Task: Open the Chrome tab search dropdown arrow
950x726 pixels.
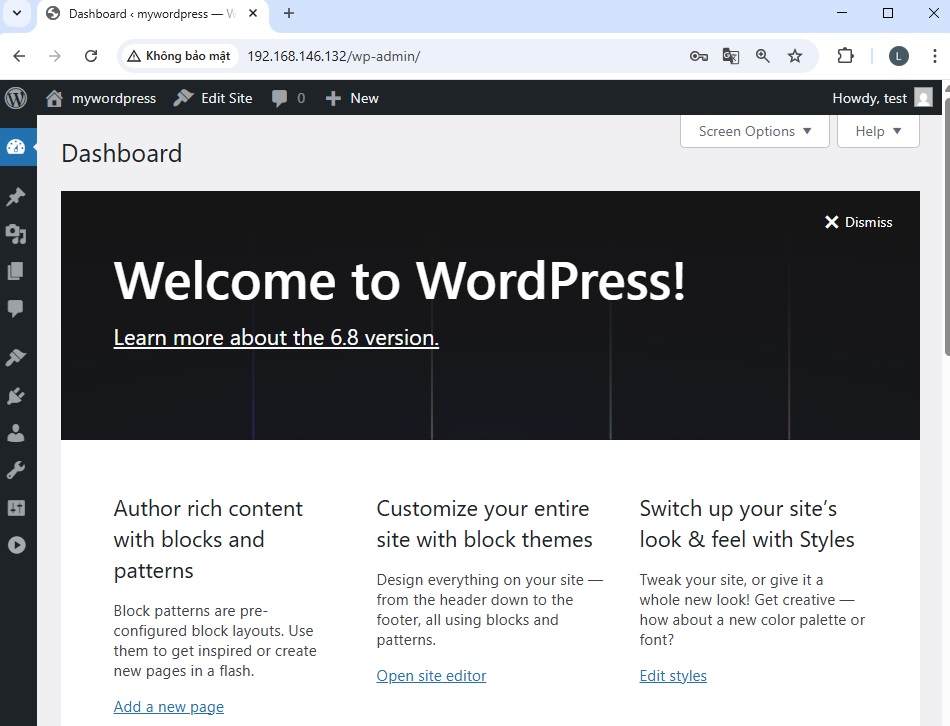Action: pos(17,13)
